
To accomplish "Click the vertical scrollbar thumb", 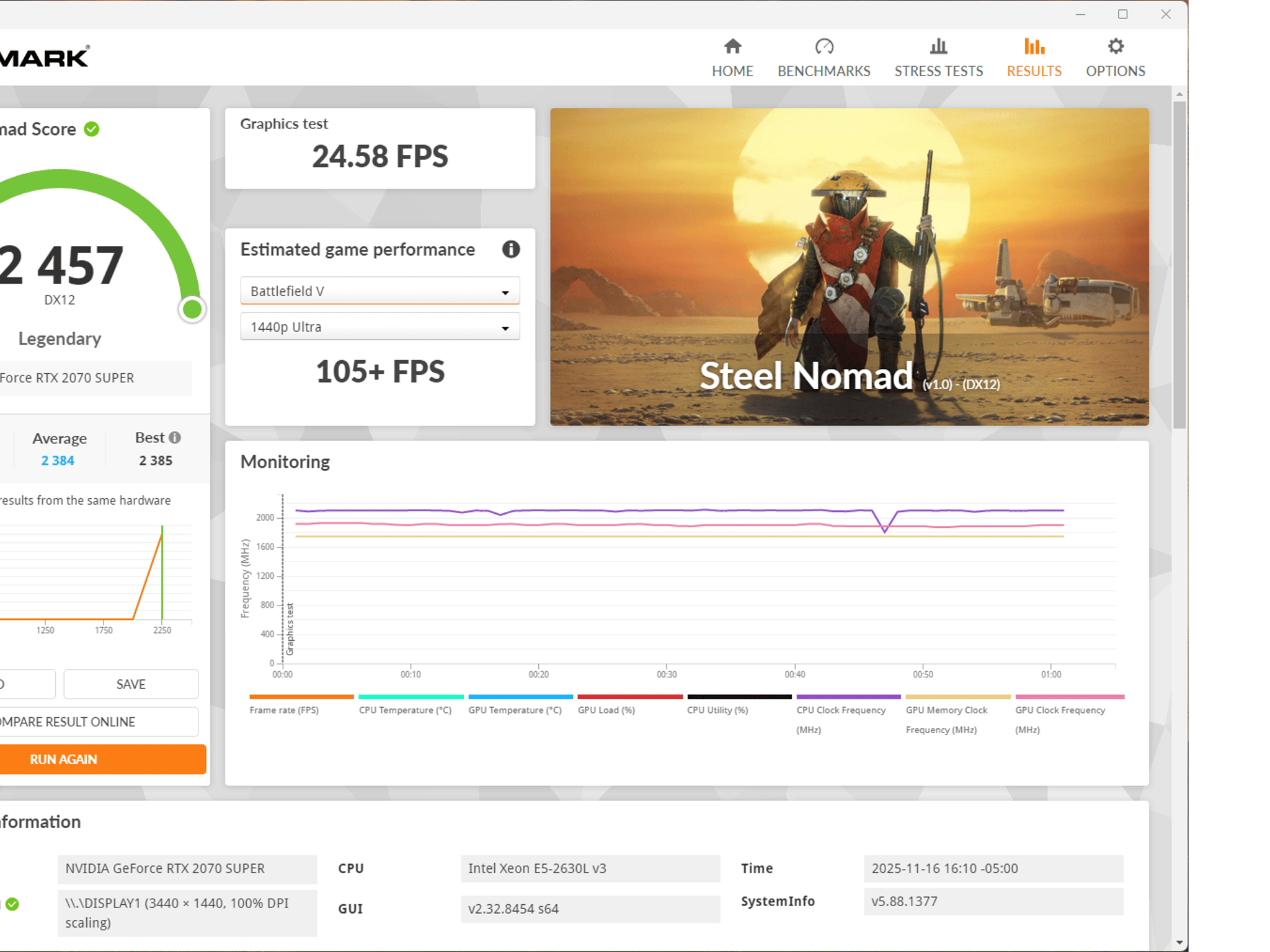I will pyautogui.click(x=1179, y=265).
